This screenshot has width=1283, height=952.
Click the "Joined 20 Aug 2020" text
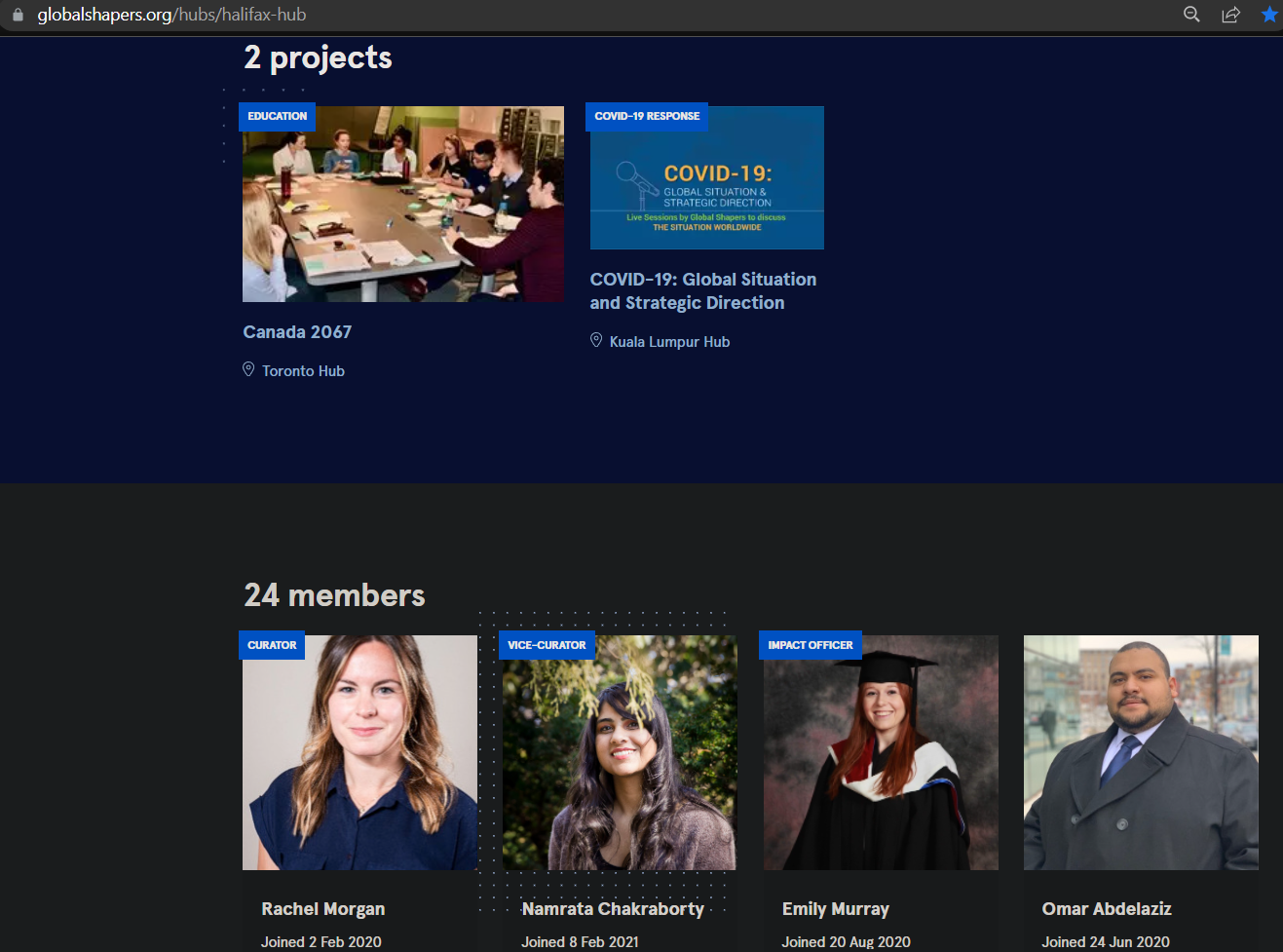click(x=846, y=942)
